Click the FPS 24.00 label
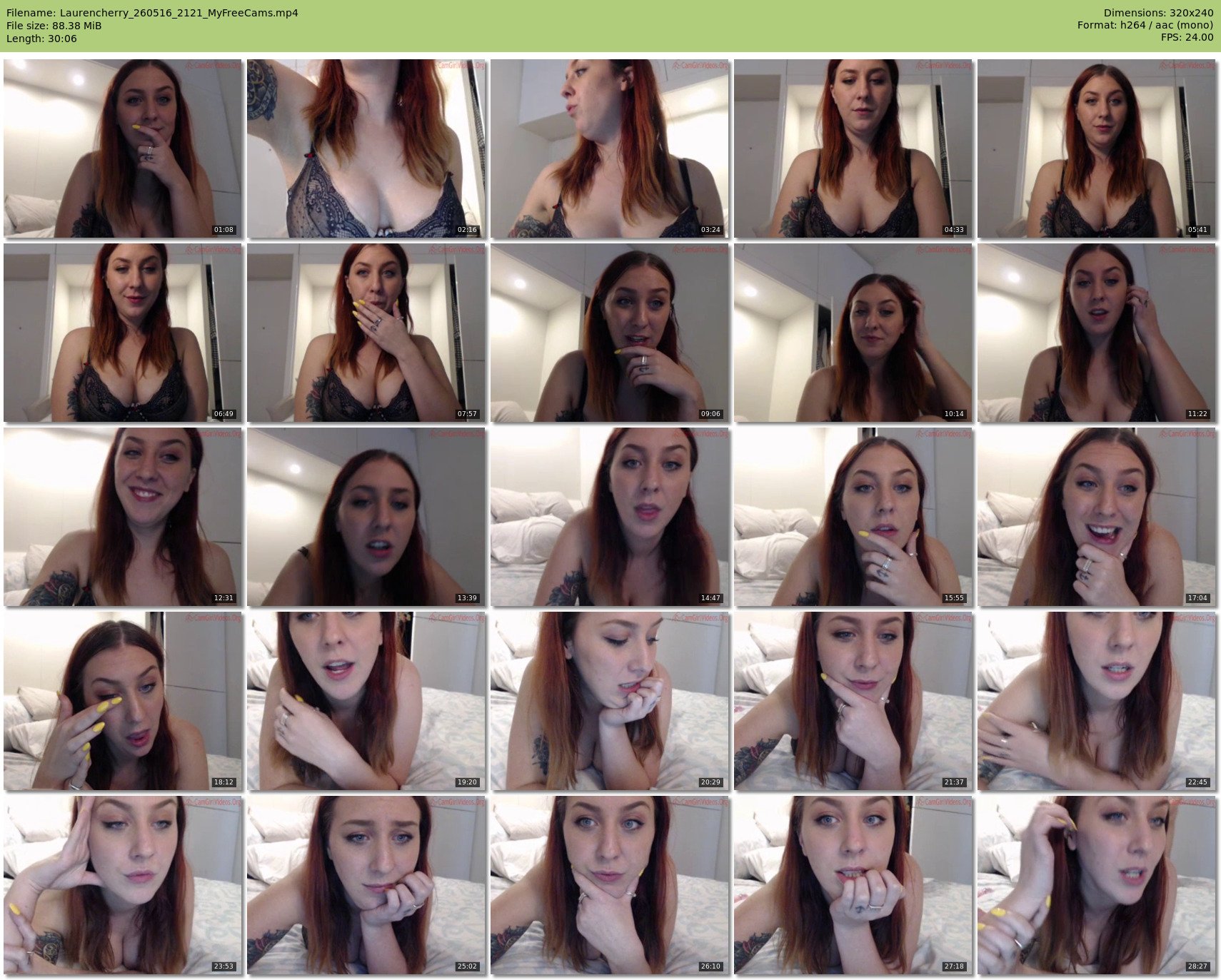Image resolution: width=1221 pixels, height=980 pixels. [1187, 37]
